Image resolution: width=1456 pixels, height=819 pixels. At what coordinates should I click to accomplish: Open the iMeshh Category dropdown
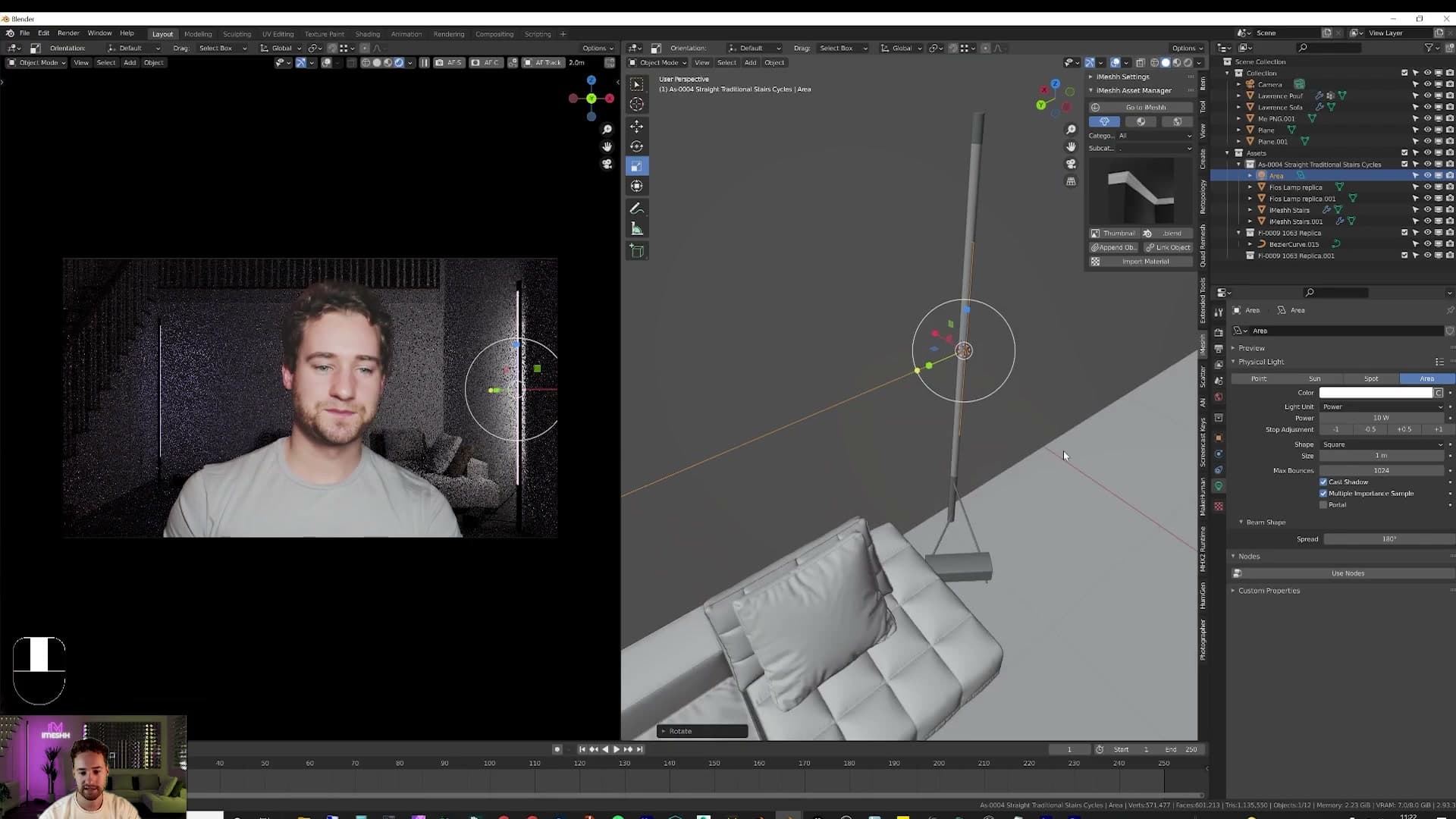[1155, 136]
